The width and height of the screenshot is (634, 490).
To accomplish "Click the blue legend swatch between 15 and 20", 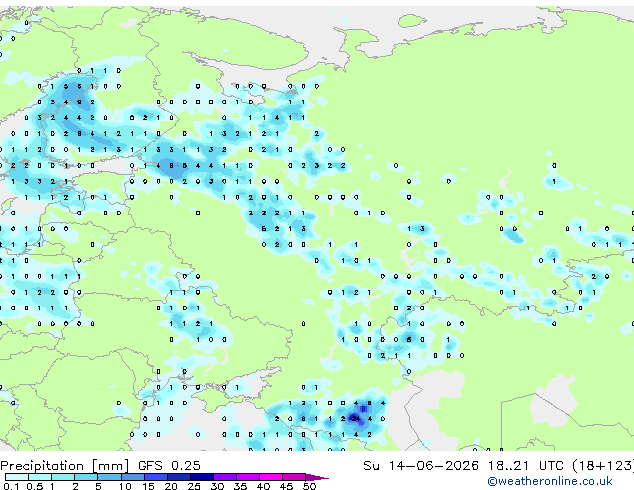I will coord(155,477).
